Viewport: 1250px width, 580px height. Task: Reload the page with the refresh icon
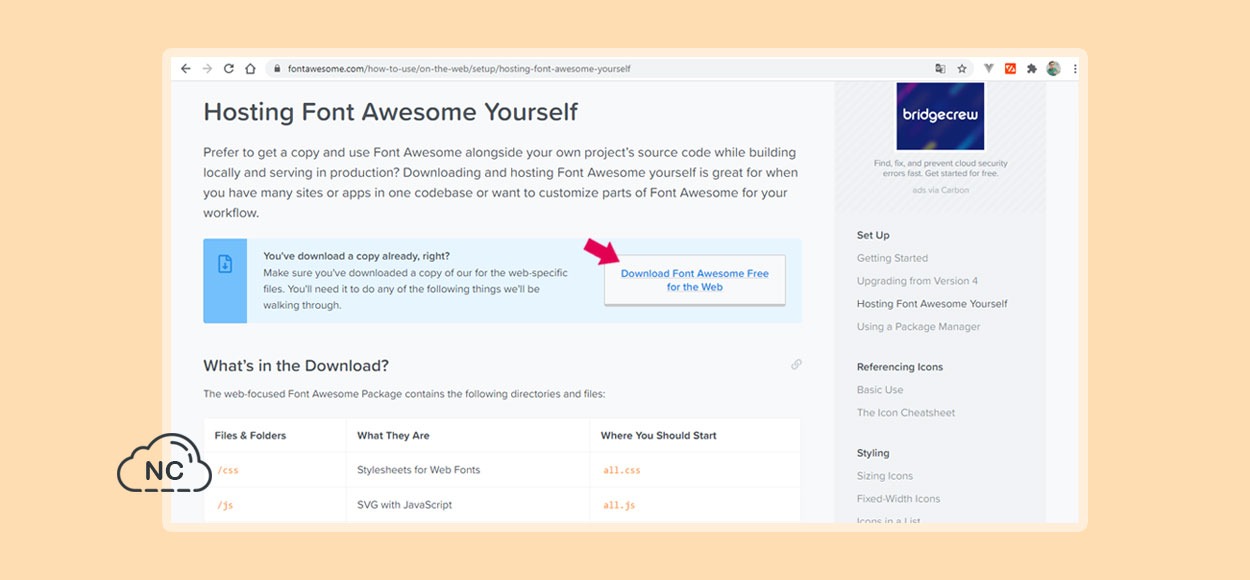point(229,69)
